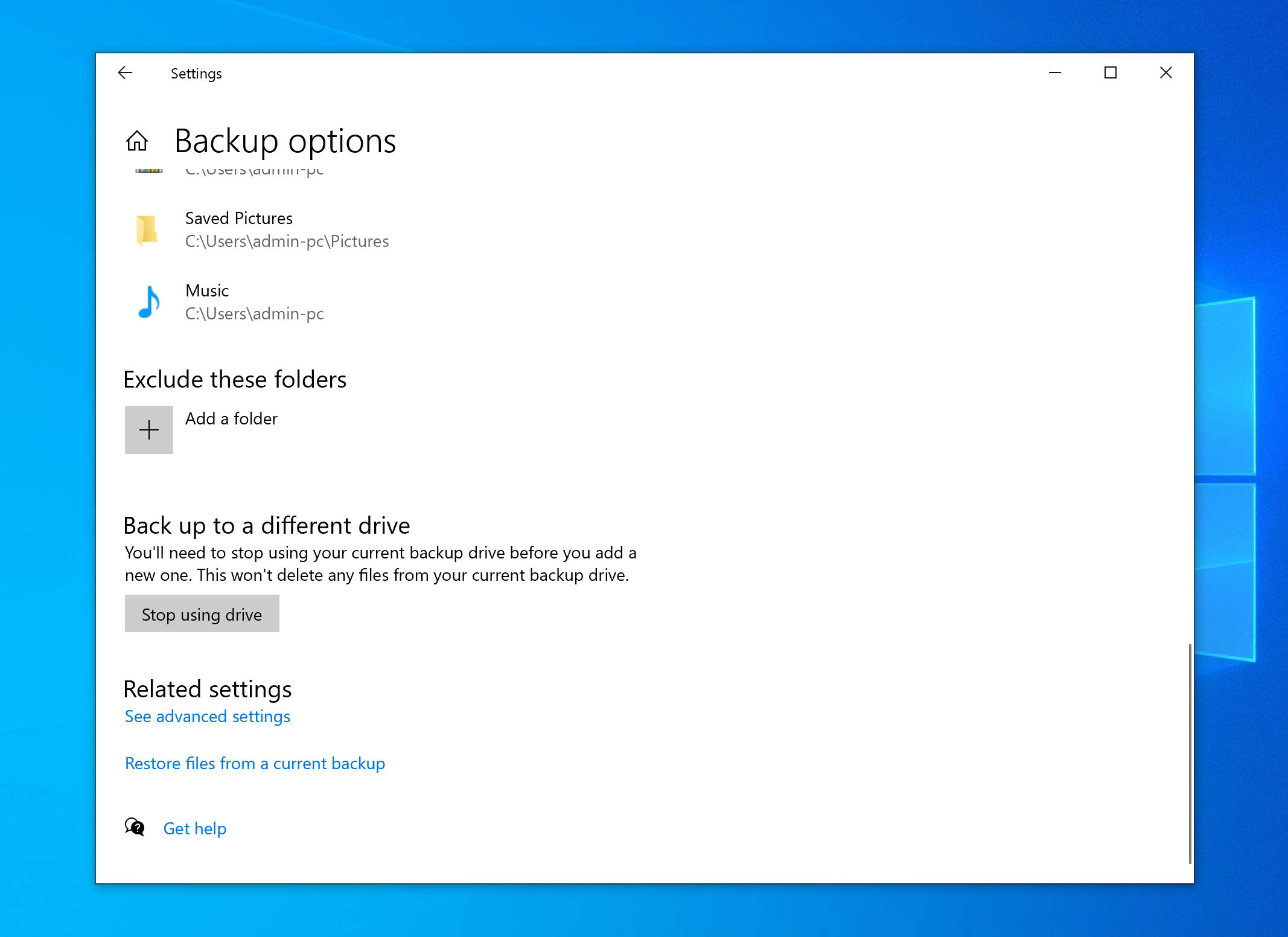
Task: Click the home icon in Backup options
Action: click(138, 140)
